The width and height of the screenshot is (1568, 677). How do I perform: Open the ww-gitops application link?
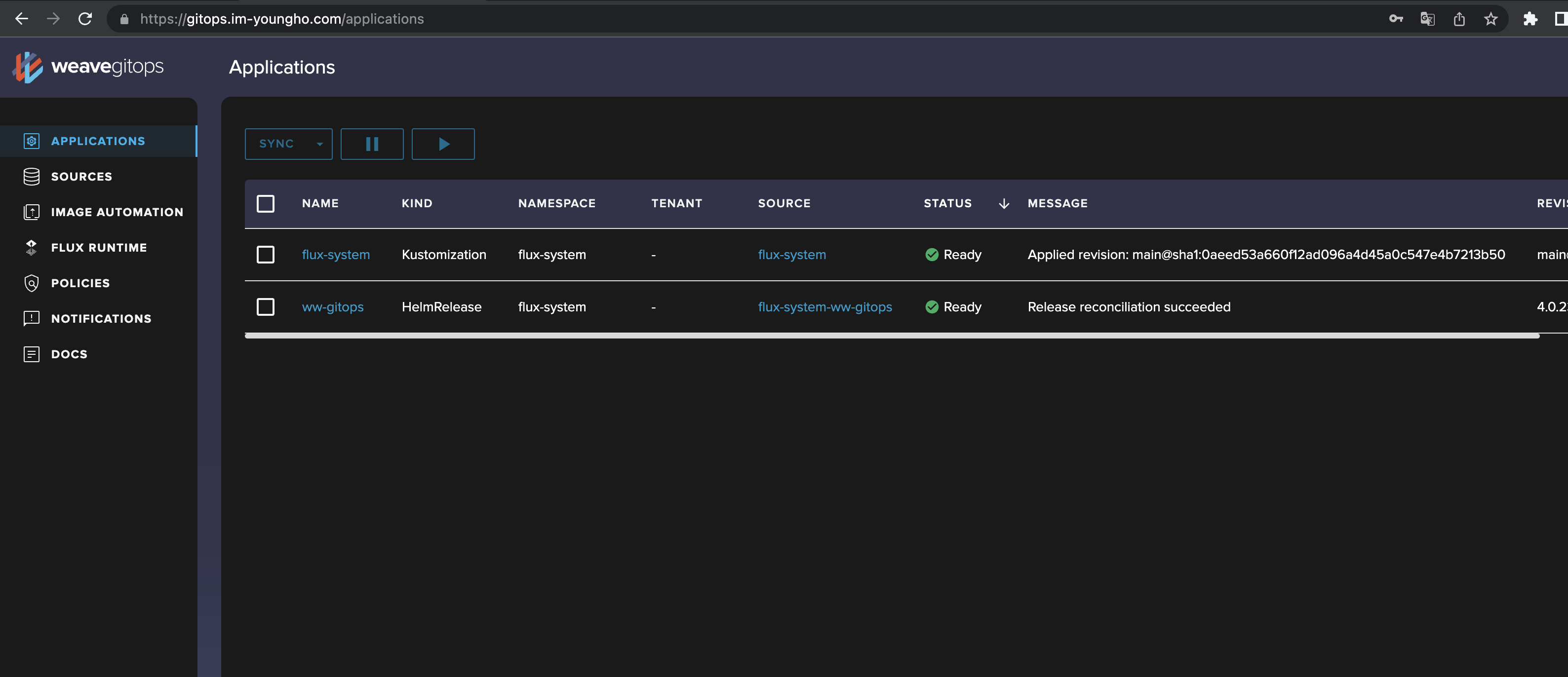[332, 307]
